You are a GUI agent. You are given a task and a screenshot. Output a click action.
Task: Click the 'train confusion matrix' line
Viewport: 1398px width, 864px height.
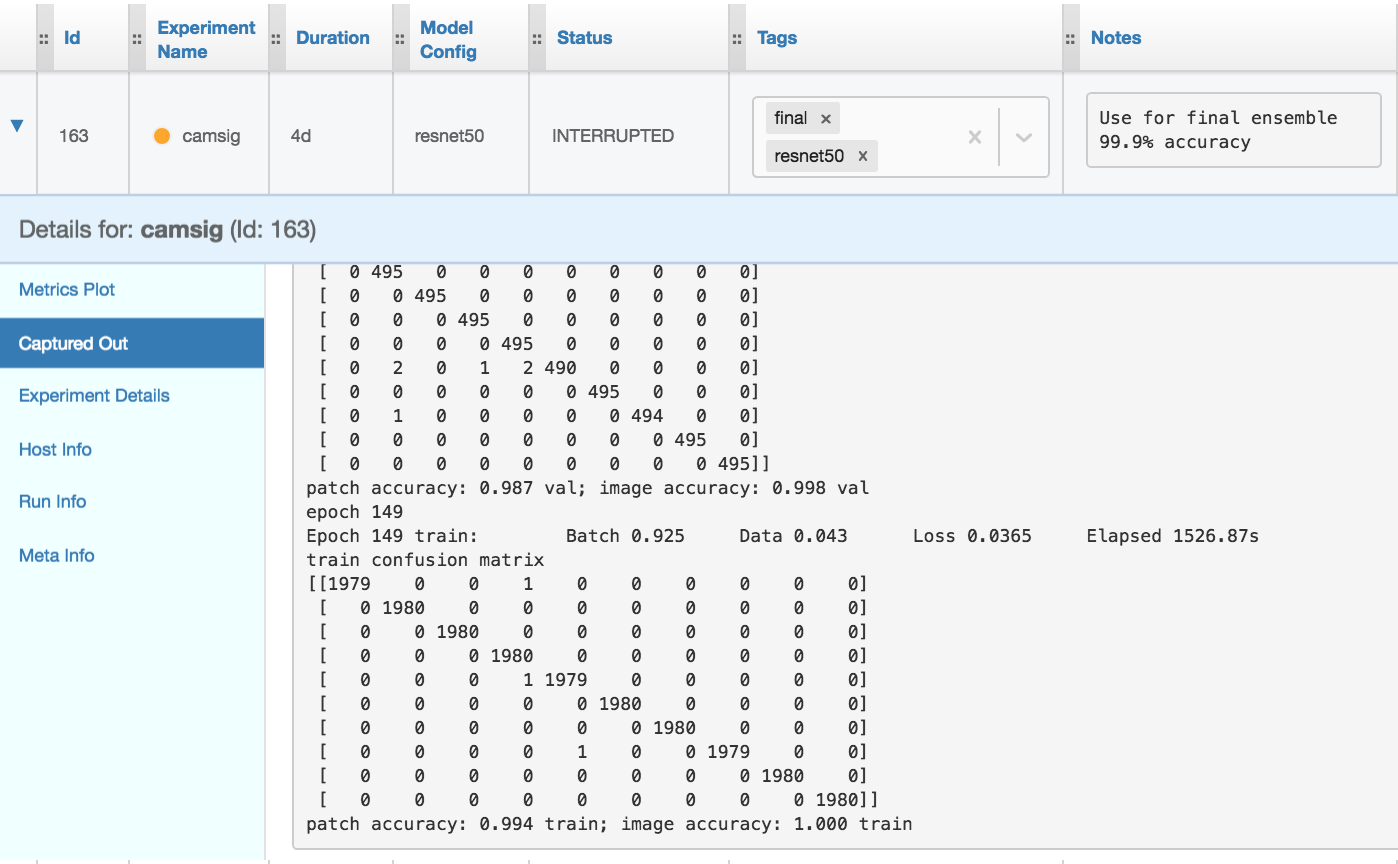point(425,560)
